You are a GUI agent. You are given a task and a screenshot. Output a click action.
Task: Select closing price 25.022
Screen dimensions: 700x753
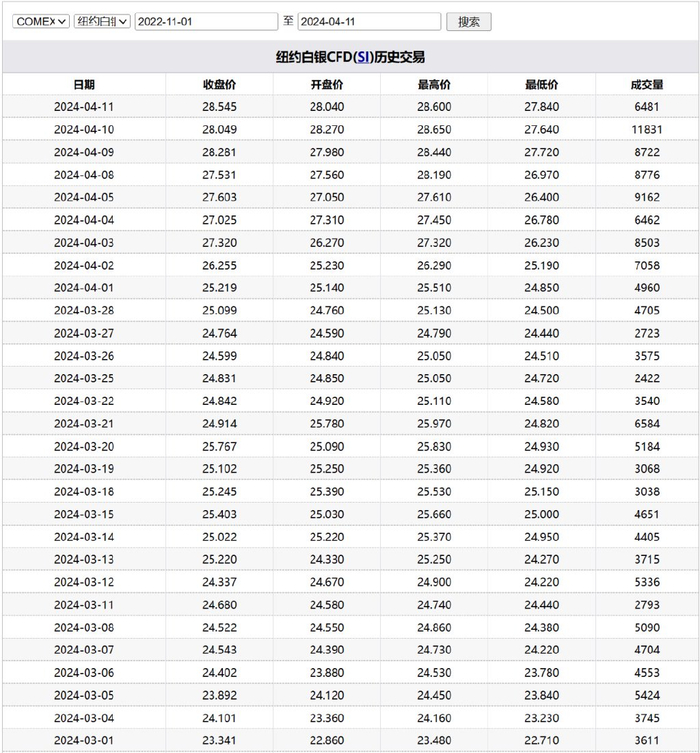[219, 537]
